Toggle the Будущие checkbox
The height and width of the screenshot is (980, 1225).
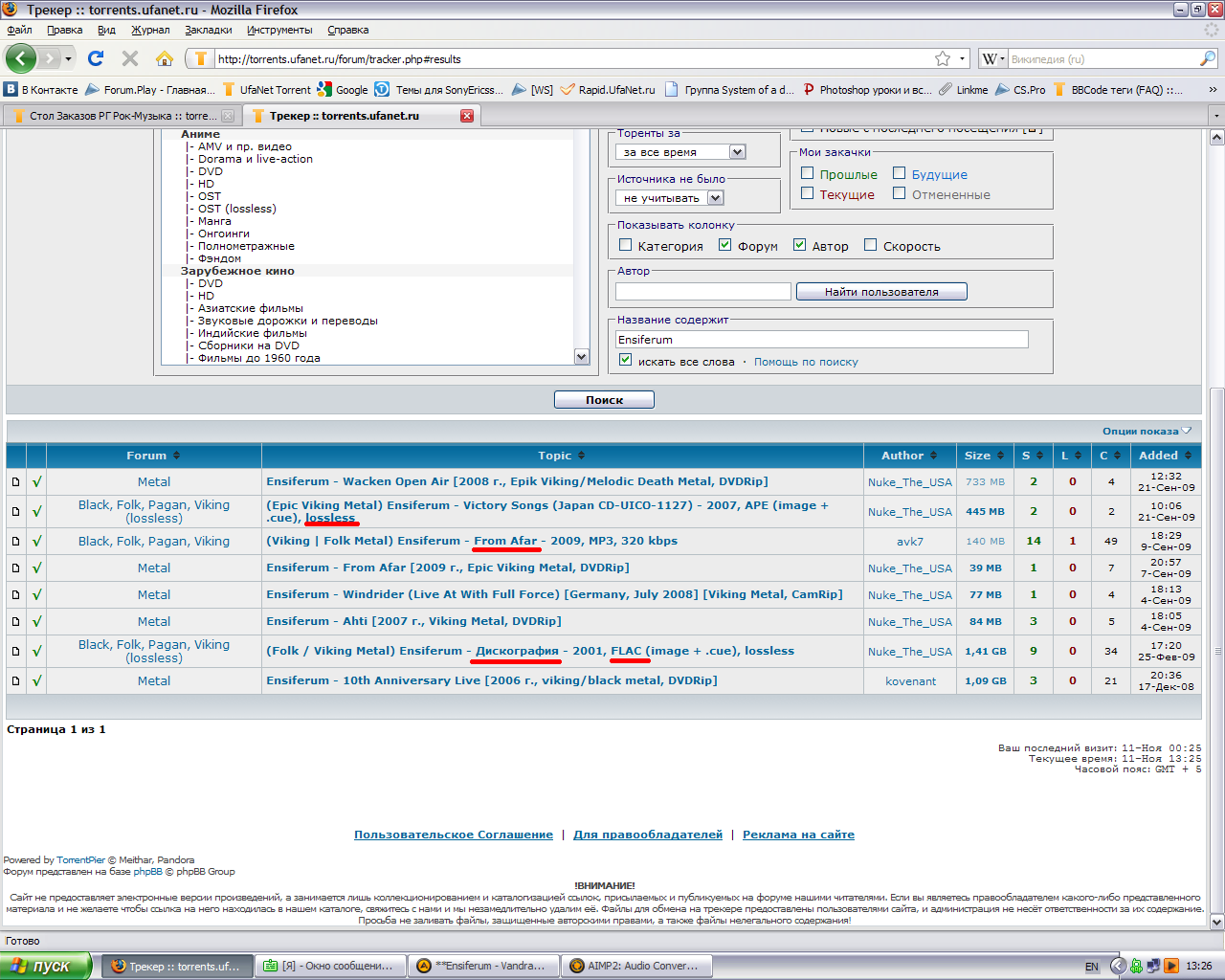[x=900, y=173]
